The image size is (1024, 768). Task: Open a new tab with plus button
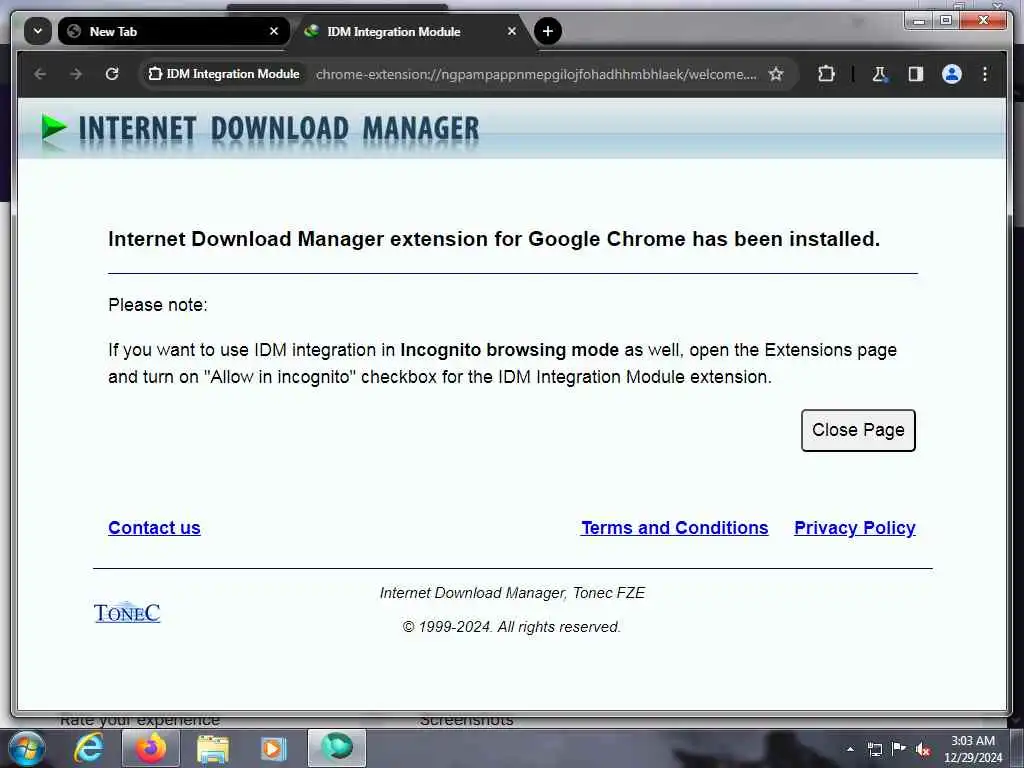point(548,31)
